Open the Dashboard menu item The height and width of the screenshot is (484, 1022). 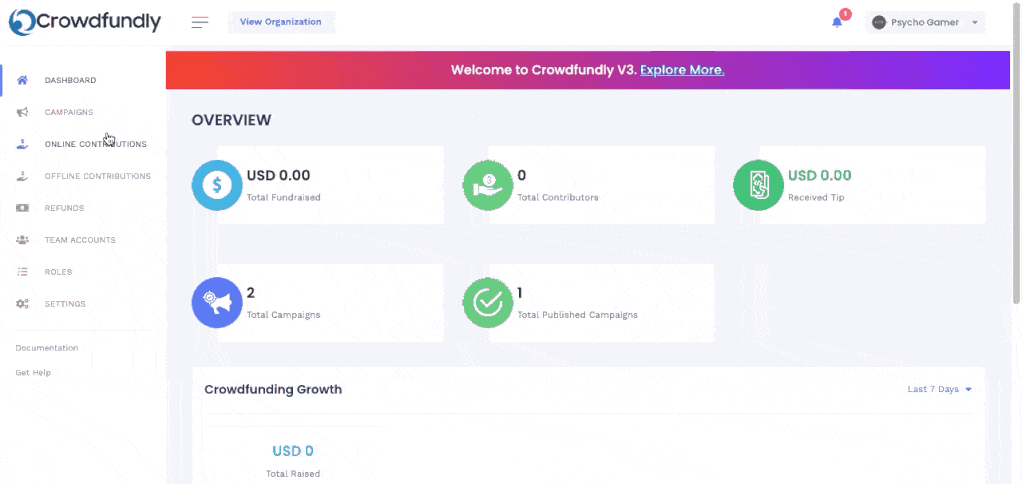click(70, 80)
